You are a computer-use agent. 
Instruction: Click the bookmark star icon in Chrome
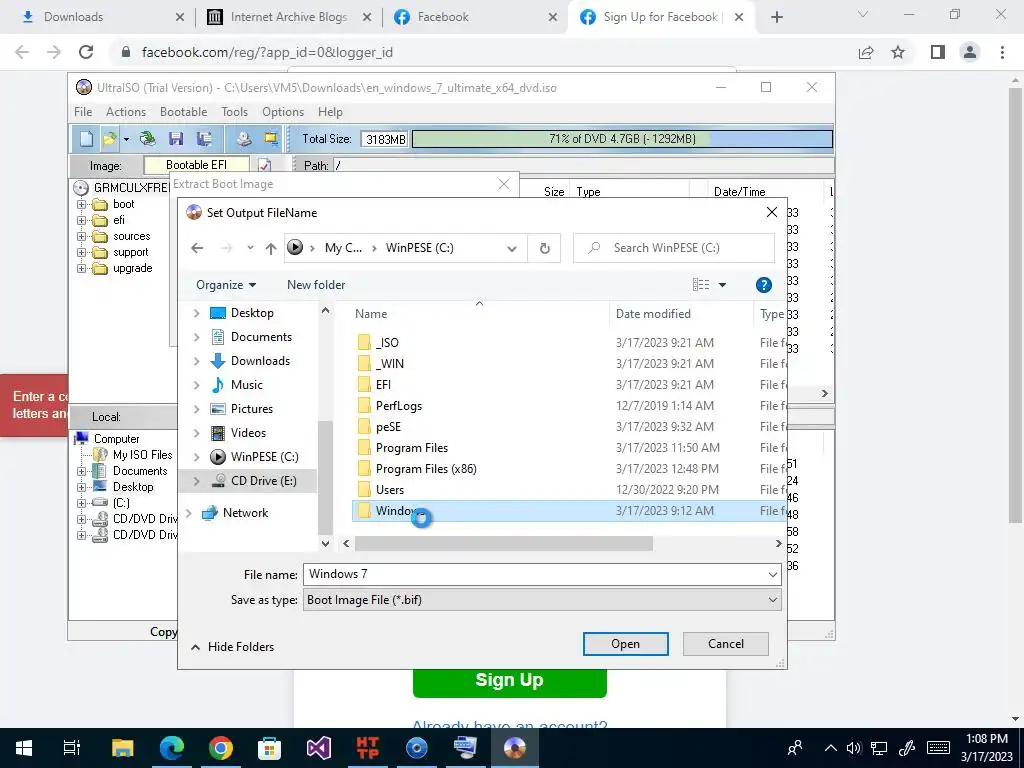tap(898, 52)
